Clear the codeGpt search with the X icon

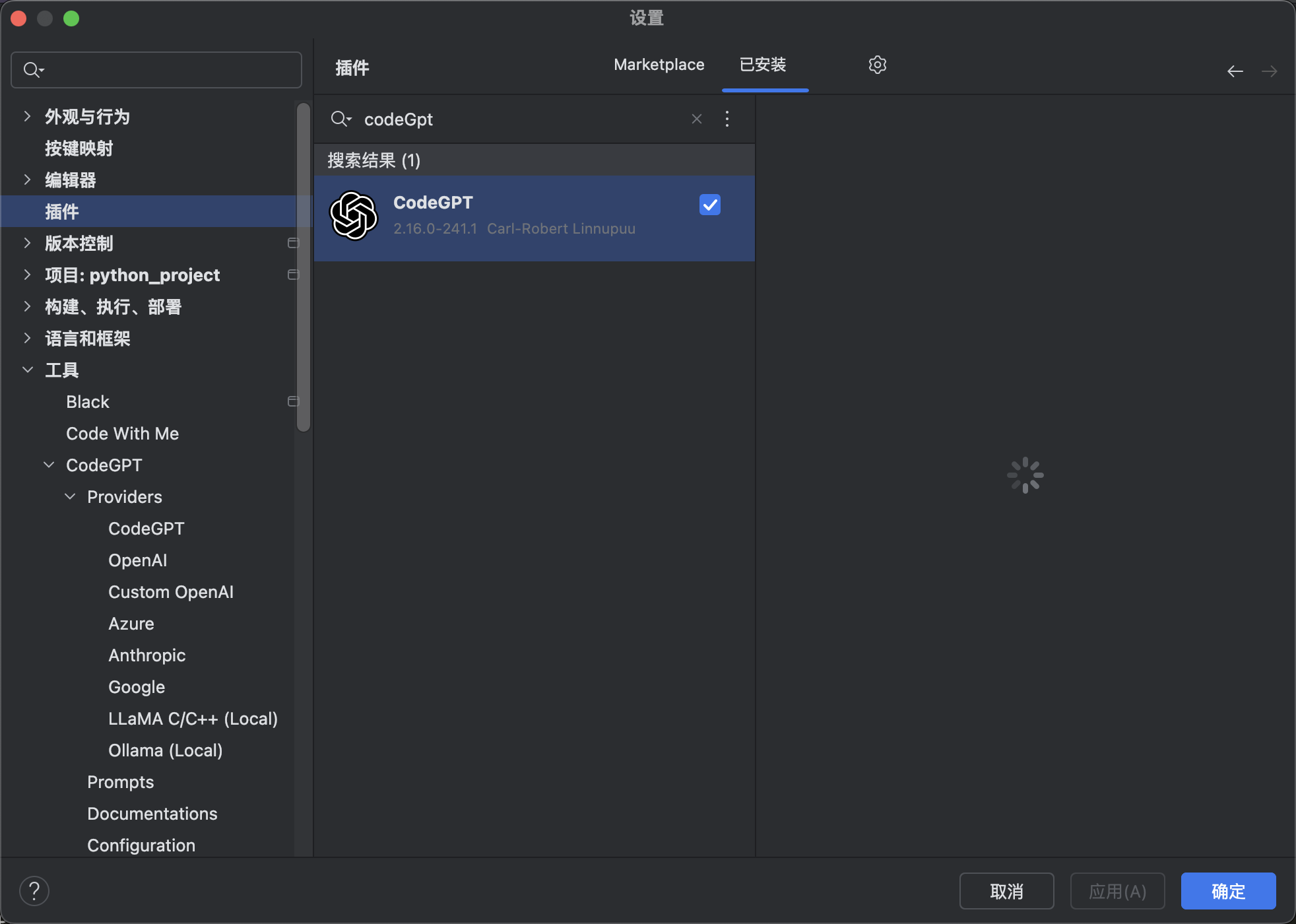[x=696, y=119]
